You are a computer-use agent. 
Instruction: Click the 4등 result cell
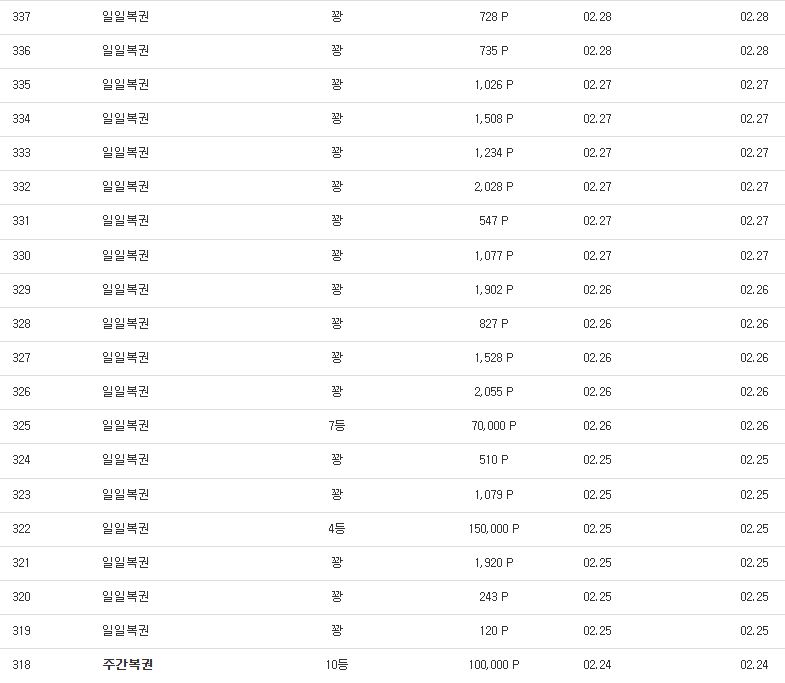pyautogui.click(x=336, y=528)
